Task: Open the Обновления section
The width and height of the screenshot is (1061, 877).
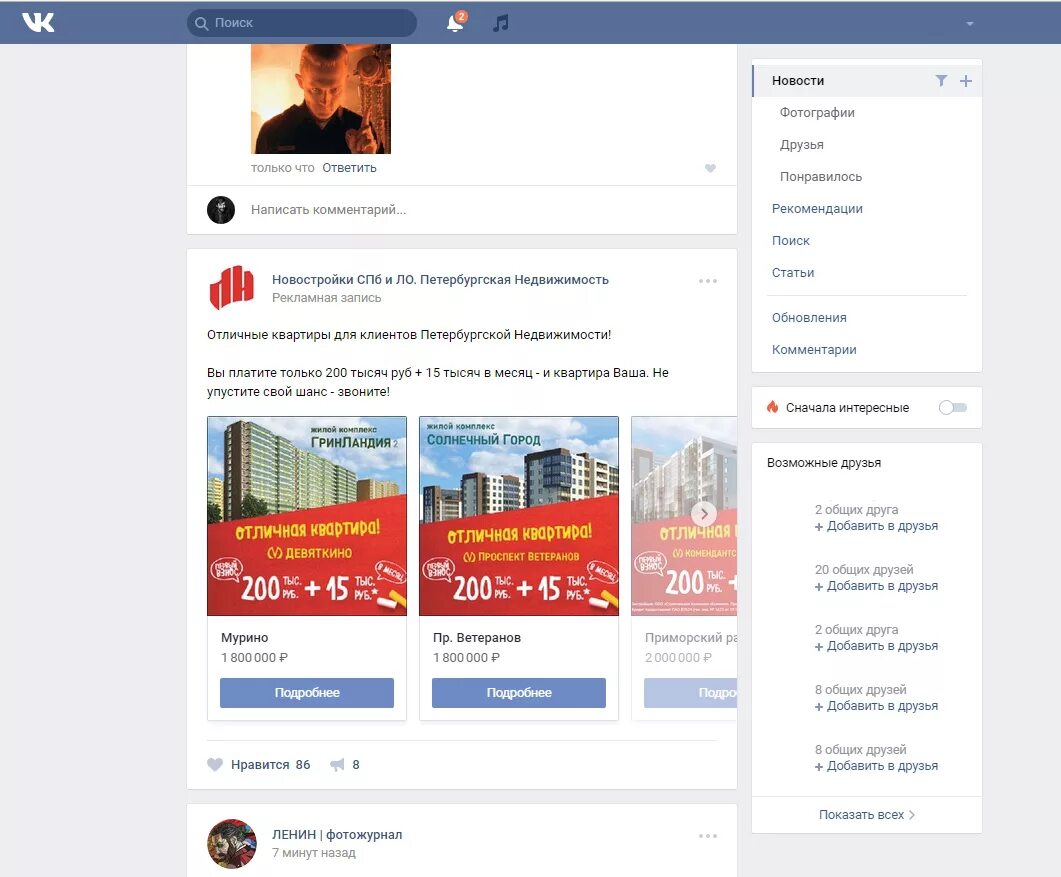Action: coord(809,317)
